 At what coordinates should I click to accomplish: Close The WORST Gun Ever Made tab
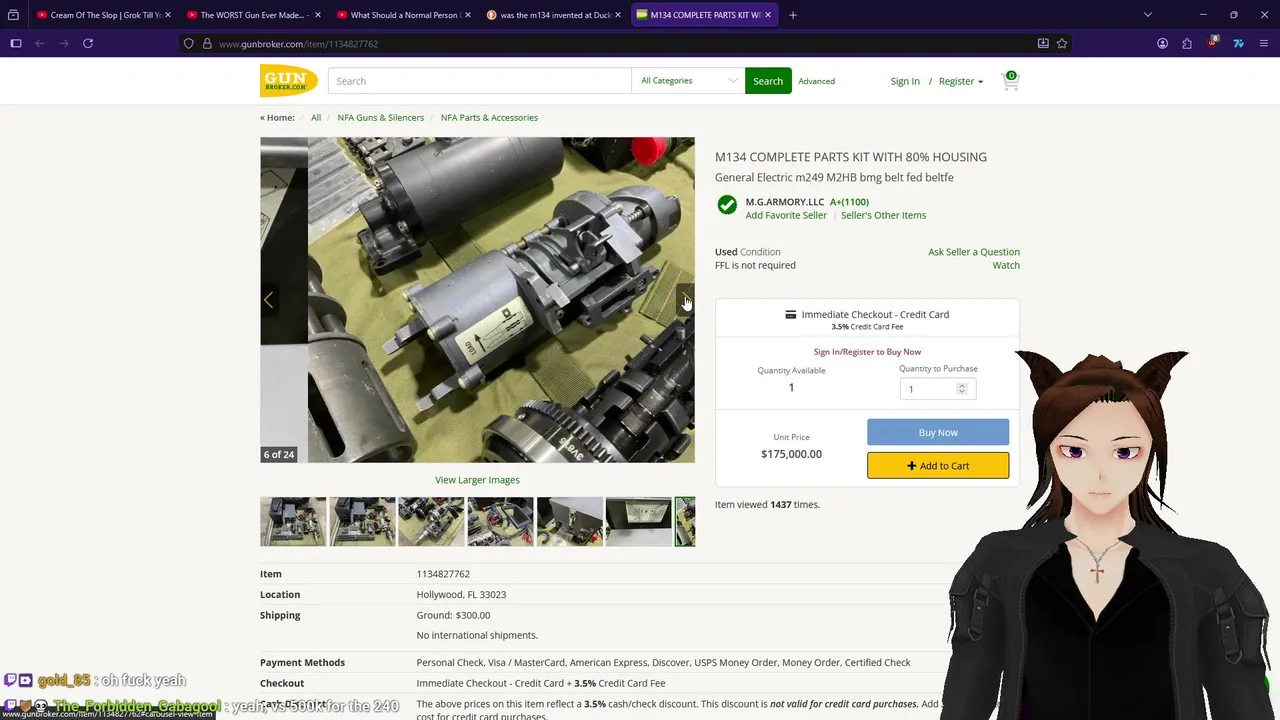pyautogui.click(x=318, y=15)
